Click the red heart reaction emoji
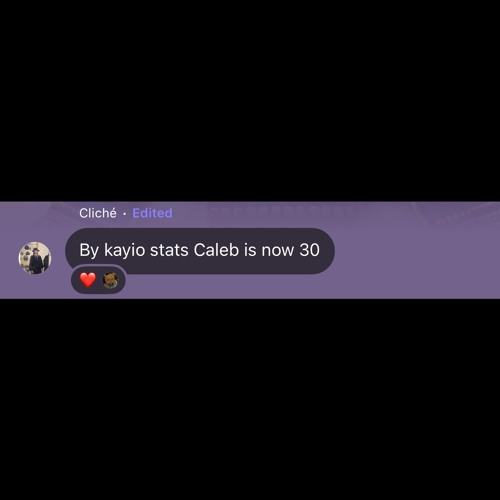This screenshot has height=500, width=500. [88, 280]
